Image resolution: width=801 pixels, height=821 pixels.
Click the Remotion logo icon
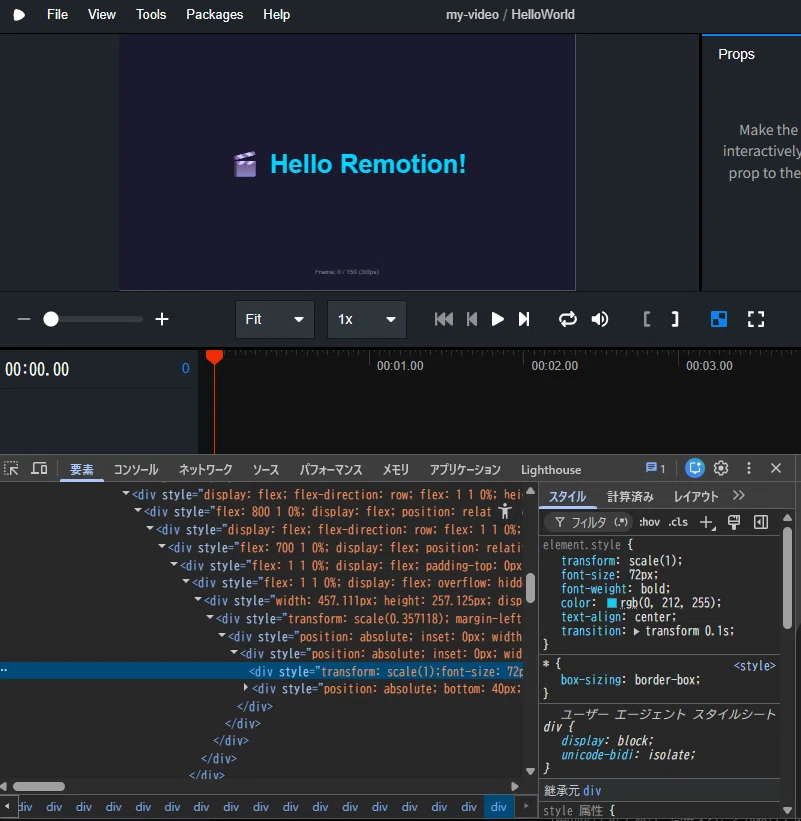click(19, 15)
